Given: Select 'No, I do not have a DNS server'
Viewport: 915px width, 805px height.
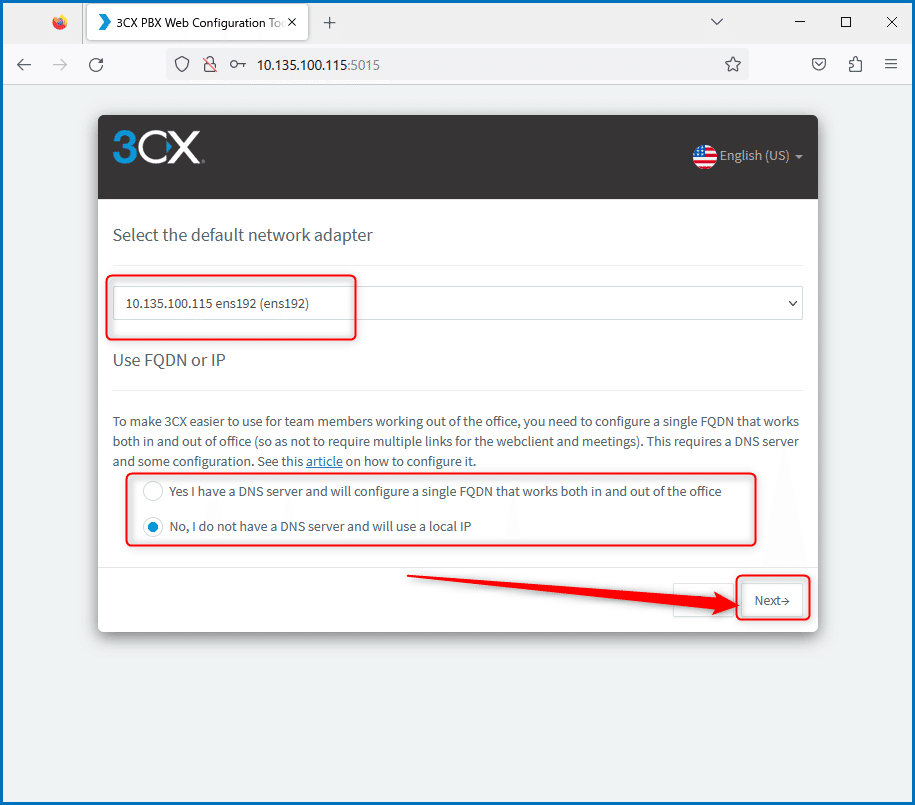Looking at the screenshot, I should point(153,527).
